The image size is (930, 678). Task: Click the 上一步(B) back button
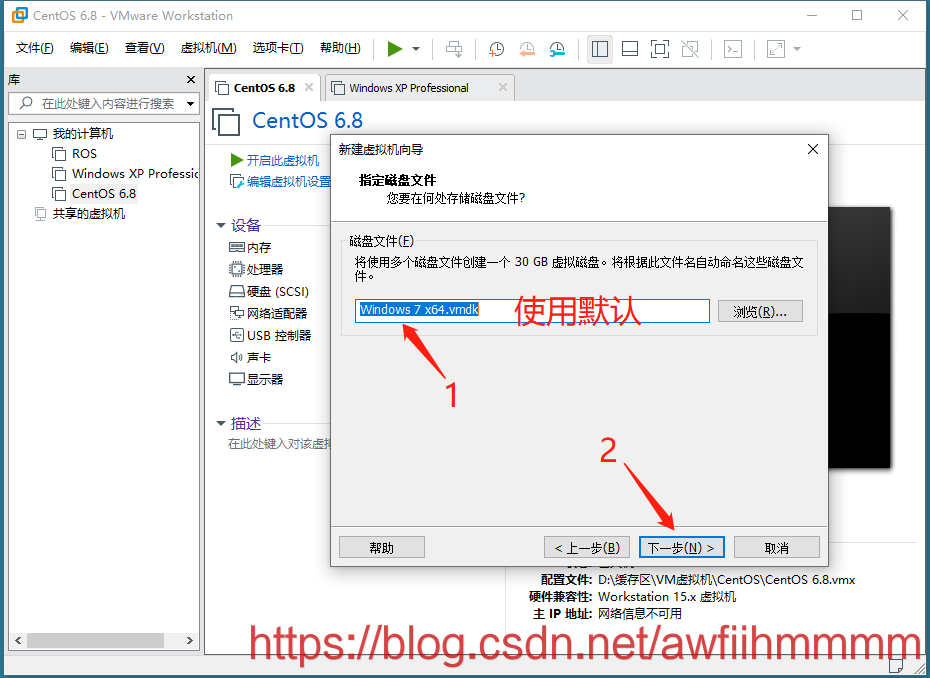pos(587,548)
